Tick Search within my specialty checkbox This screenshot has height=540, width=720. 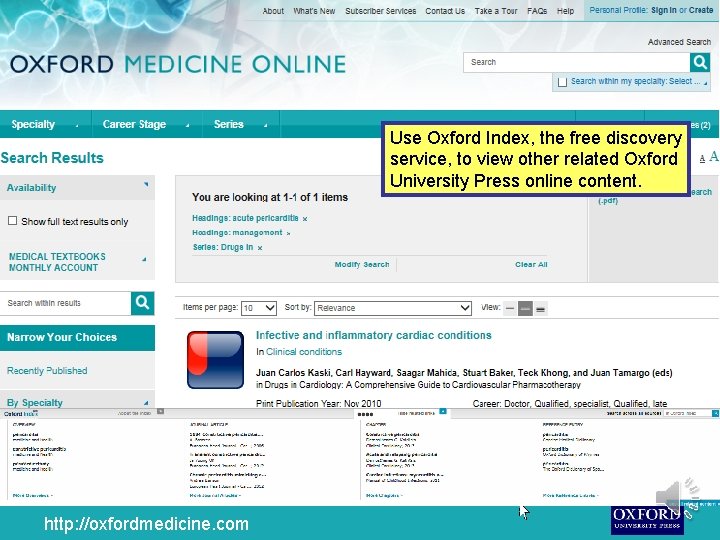562,82
